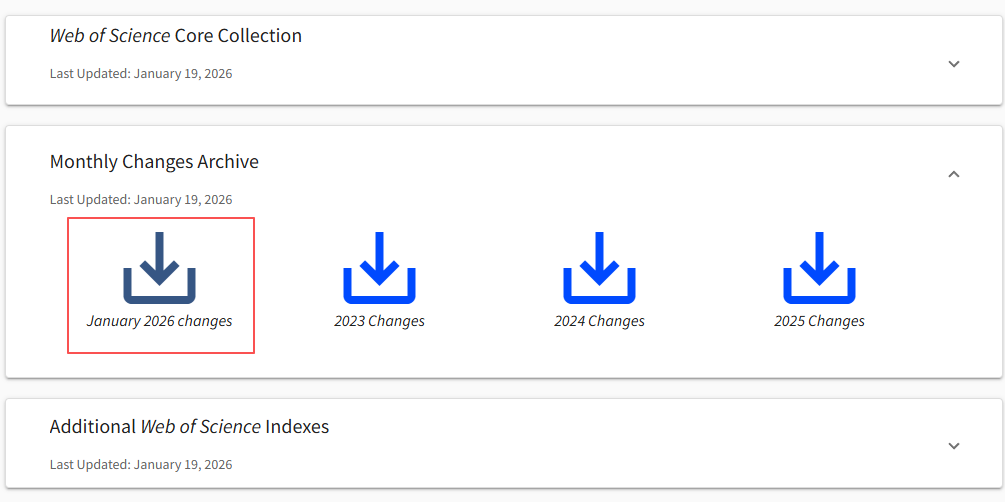Image resolution: width=1005 pixels, height=502 pixels.
Task: Click the Web of Science Core Collection heading
Action: pyautogui.click(x=176, y=36)
